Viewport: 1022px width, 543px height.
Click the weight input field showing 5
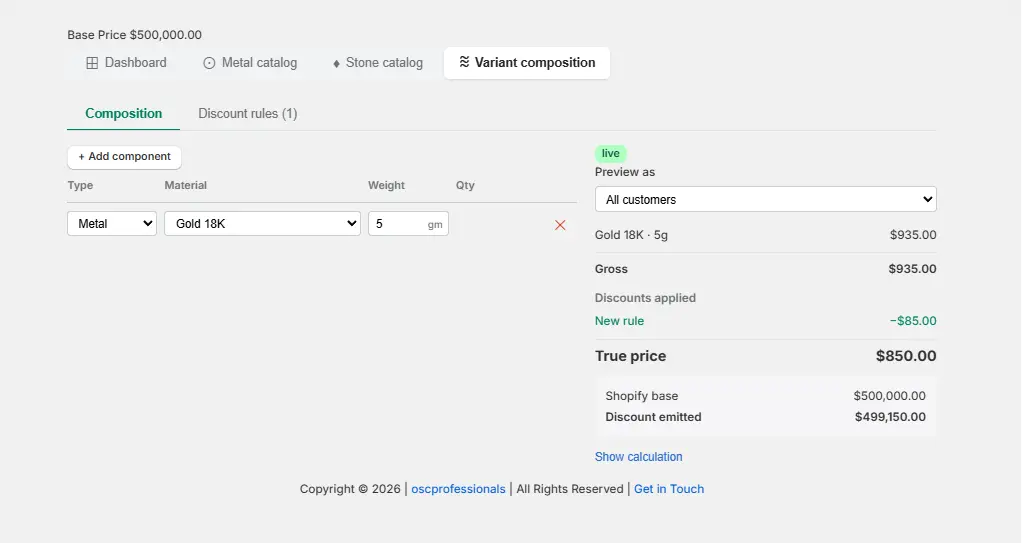pos(408,224)
